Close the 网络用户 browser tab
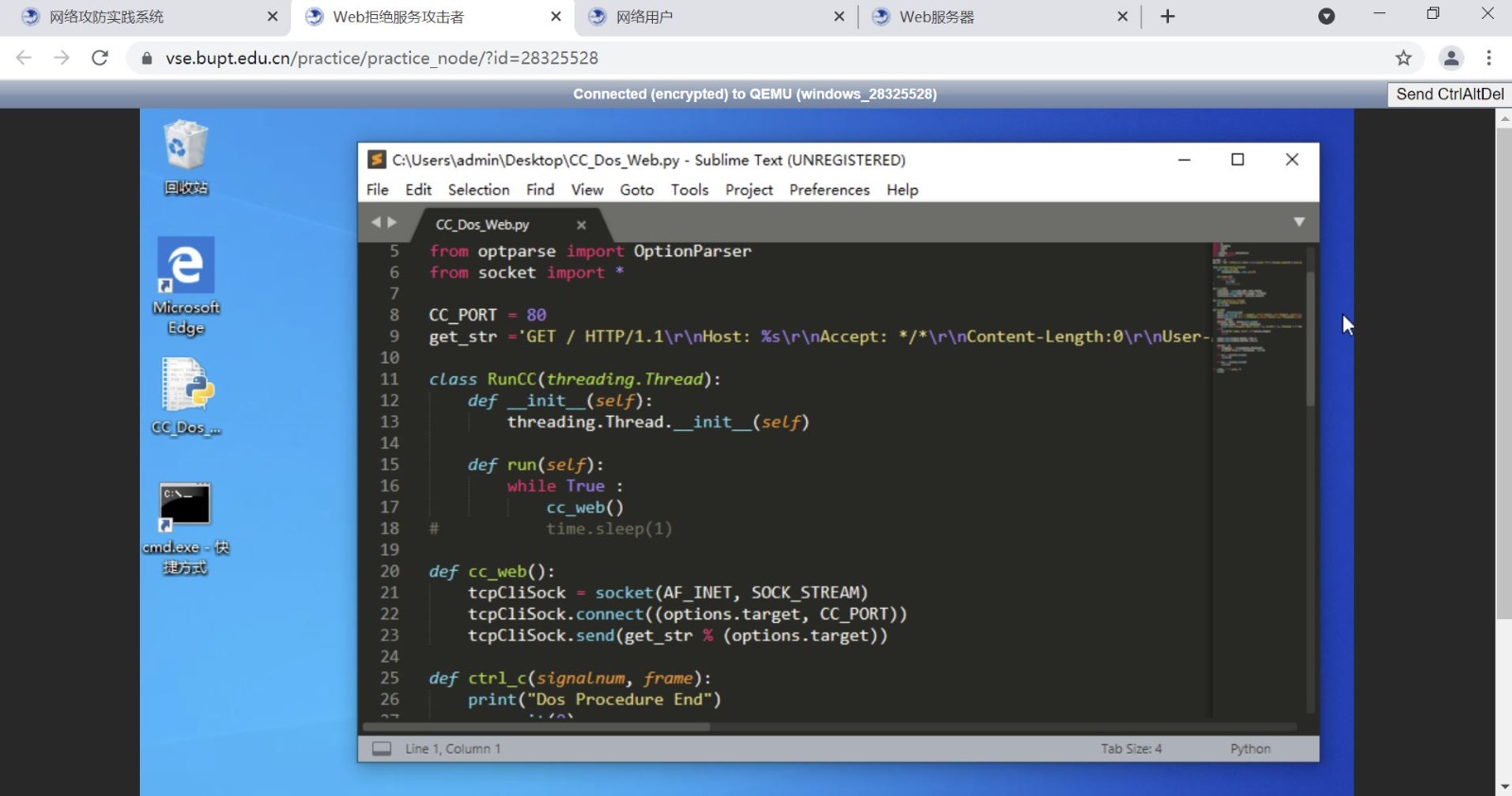 click(x=839, y=17)
